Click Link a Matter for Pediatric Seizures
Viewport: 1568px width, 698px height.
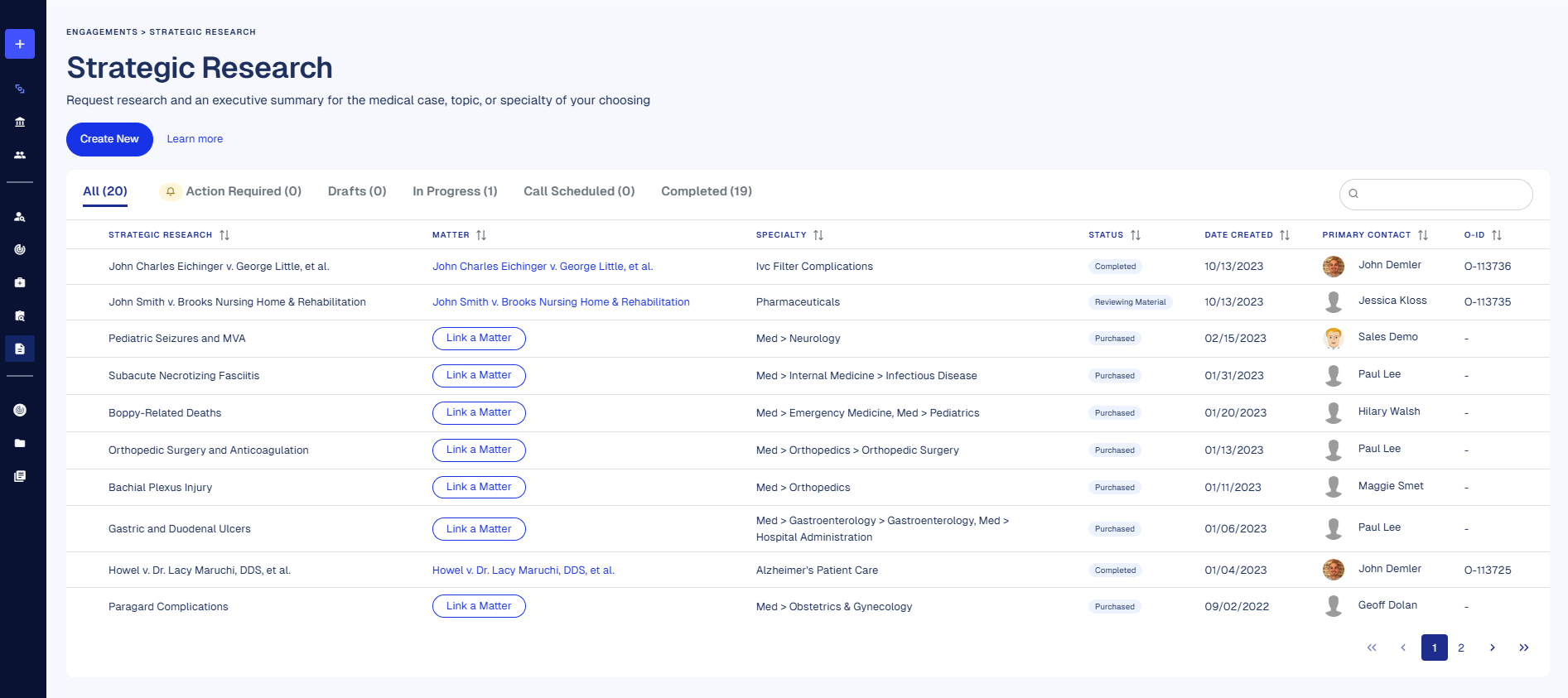(x=479, y=338)
